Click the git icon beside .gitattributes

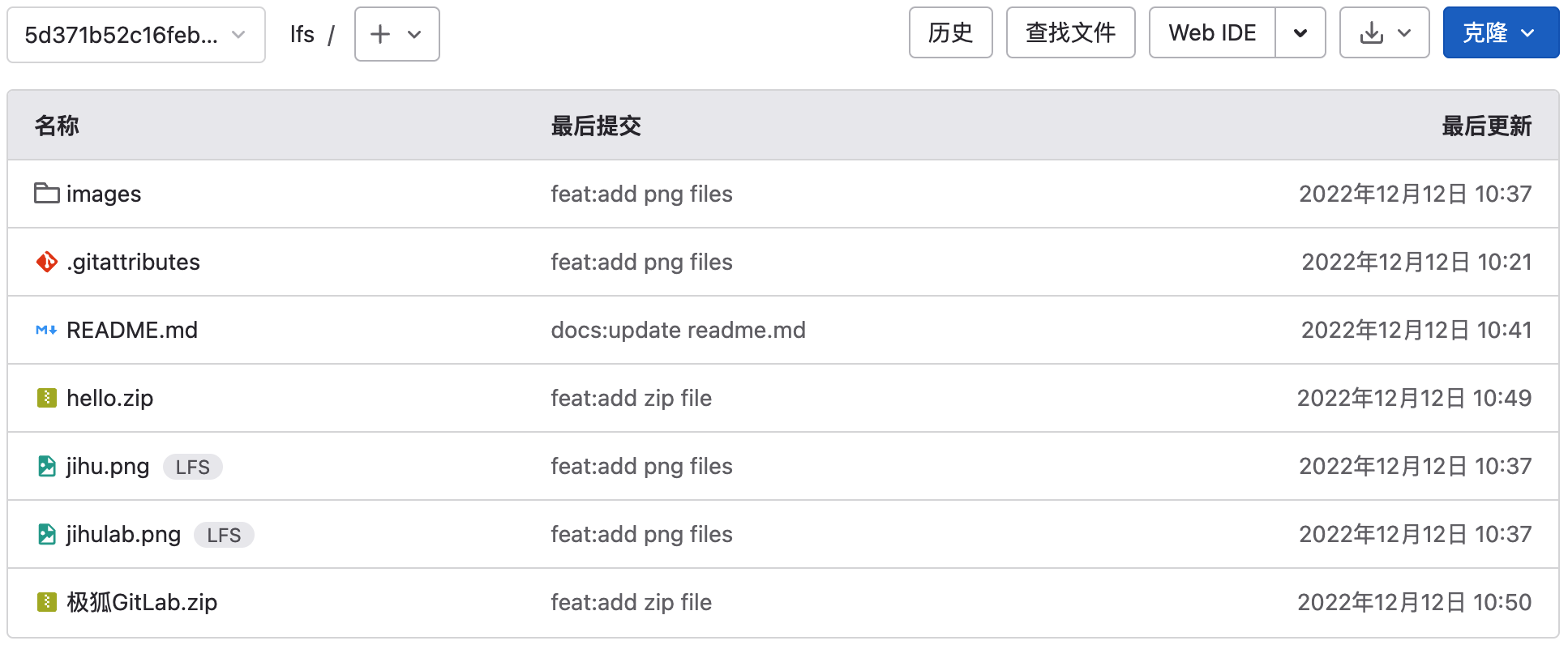coord(46,262)
